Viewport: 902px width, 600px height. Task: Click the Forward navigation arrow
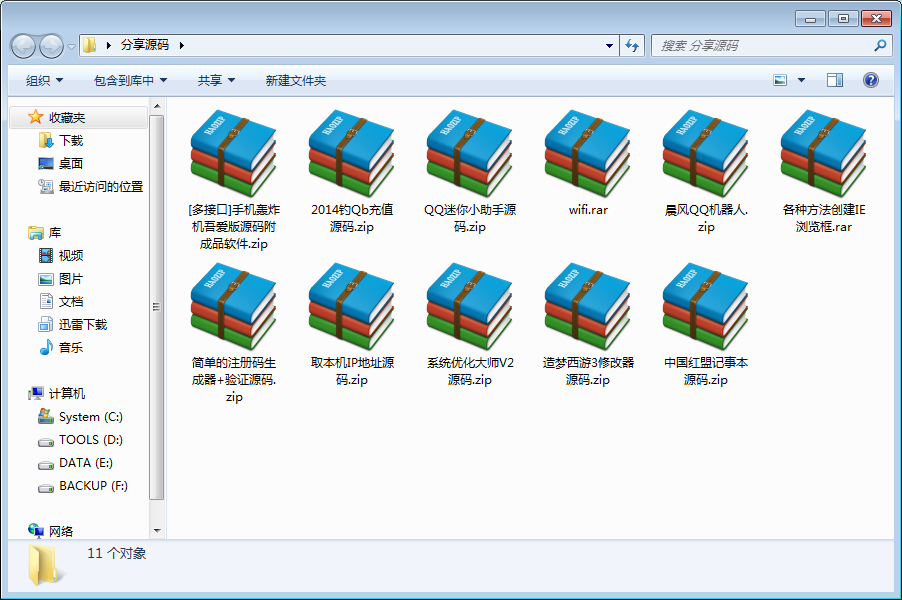click(51, 46)
